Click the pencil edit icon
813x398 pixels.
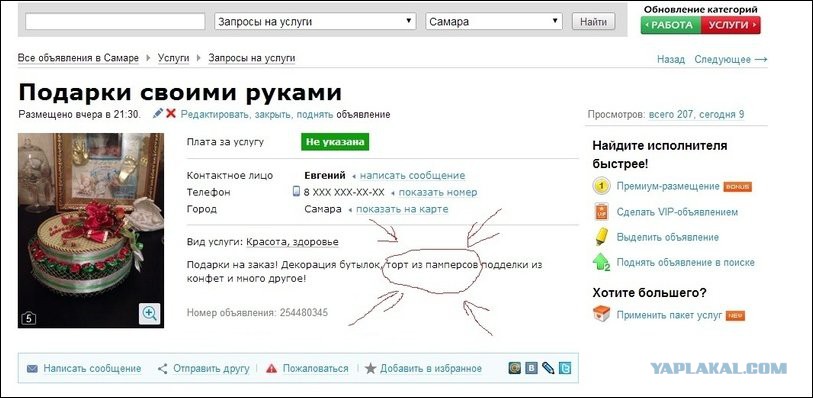158,113
